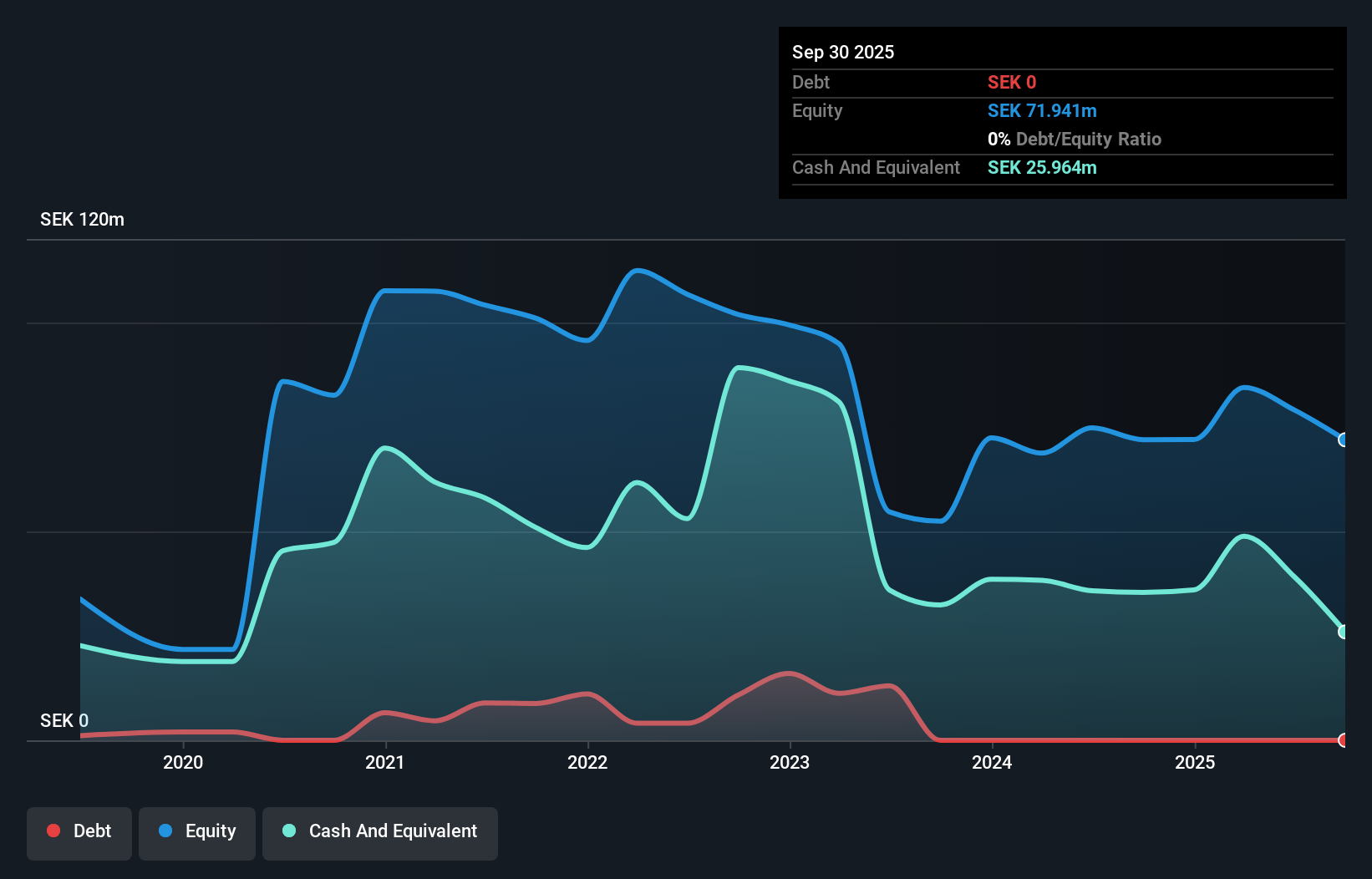1372x879 pixels.
Task: Click the teal Cash And Equivalent legend dot
Action: pyautogui.click(x=288, y=831)
